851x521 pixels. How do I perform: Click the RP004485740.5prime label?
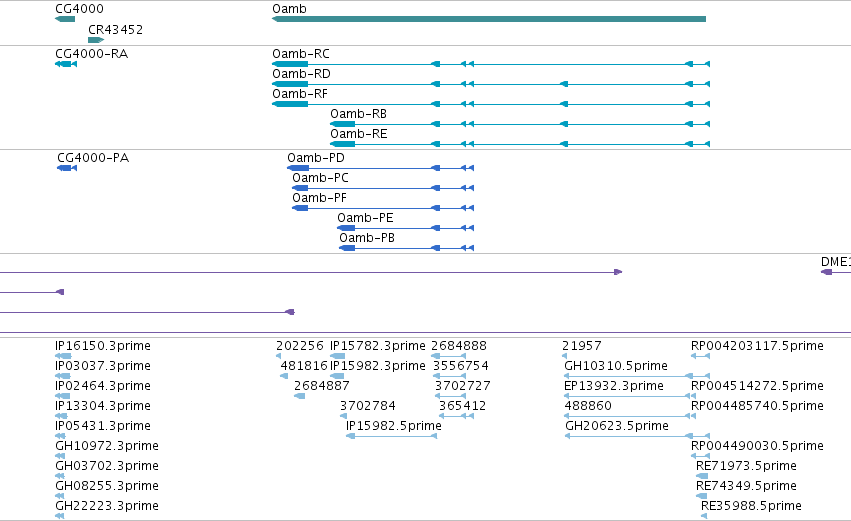(757, 406)
